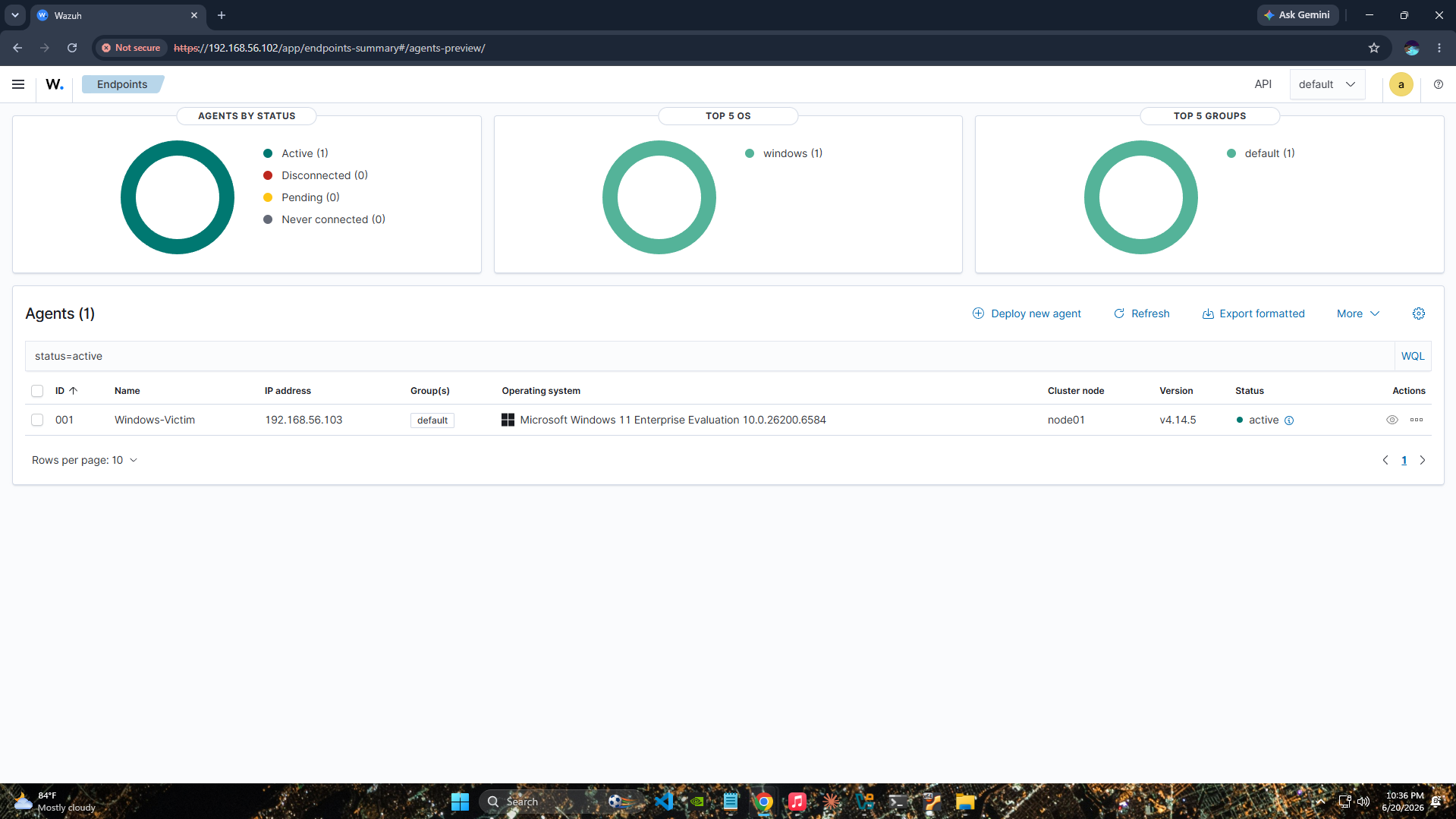Open Apple Music from the taskbar

pos(797,802)
